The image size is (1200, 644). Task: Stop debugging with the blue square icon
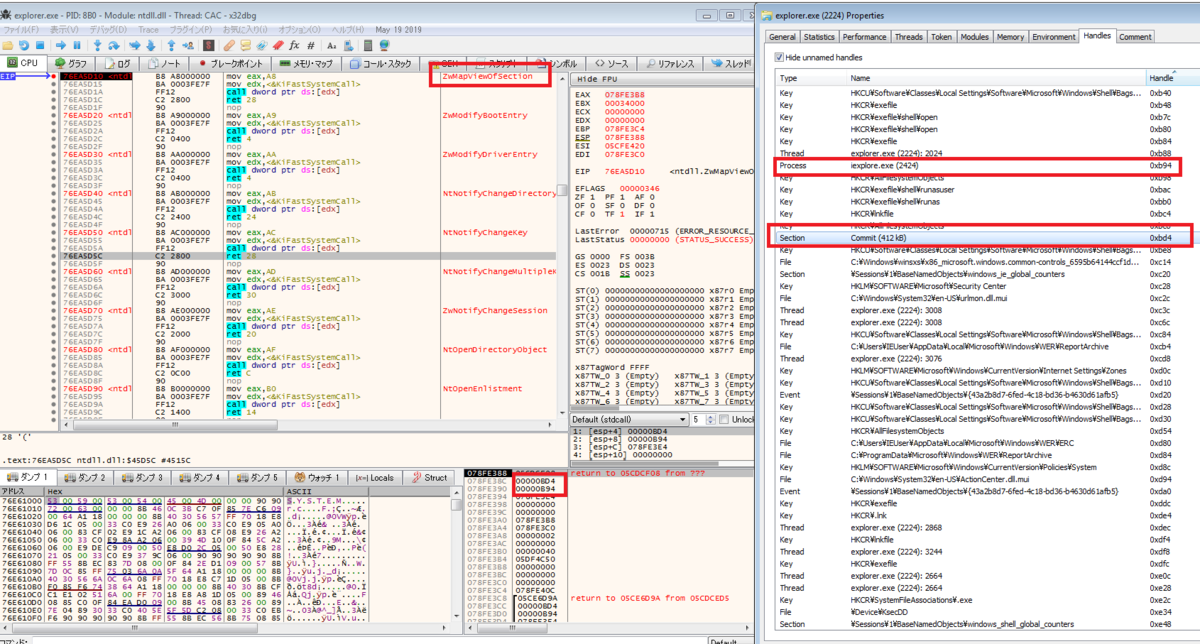point(38,45)
